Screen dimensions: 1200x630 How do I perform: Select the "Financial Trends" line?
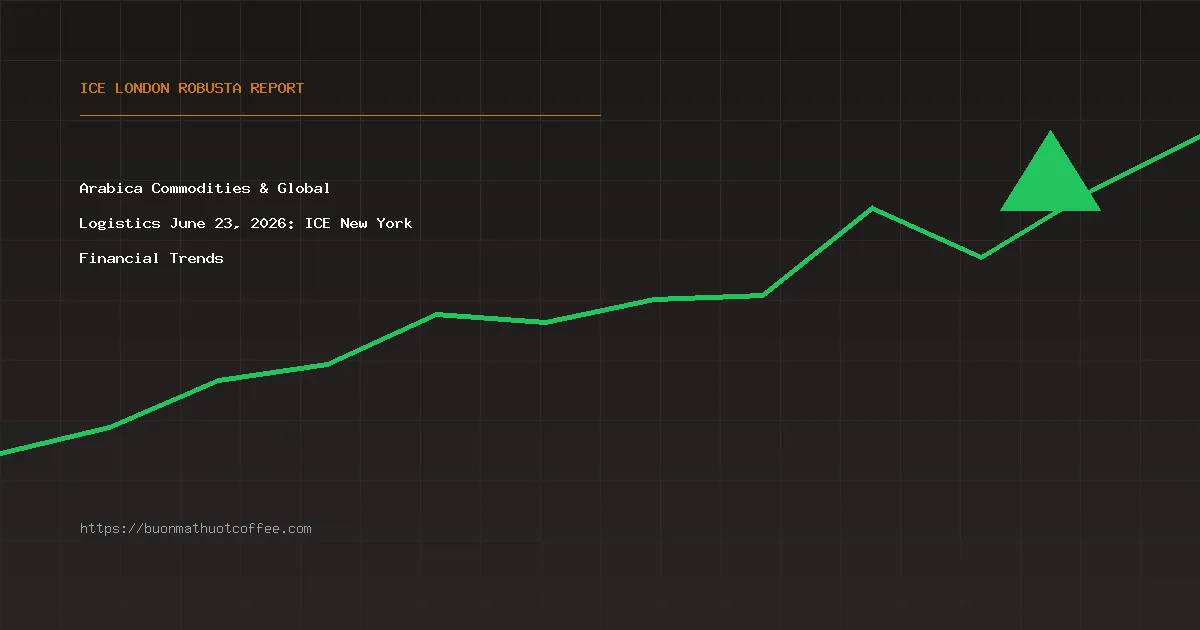(x=152, y=258)
